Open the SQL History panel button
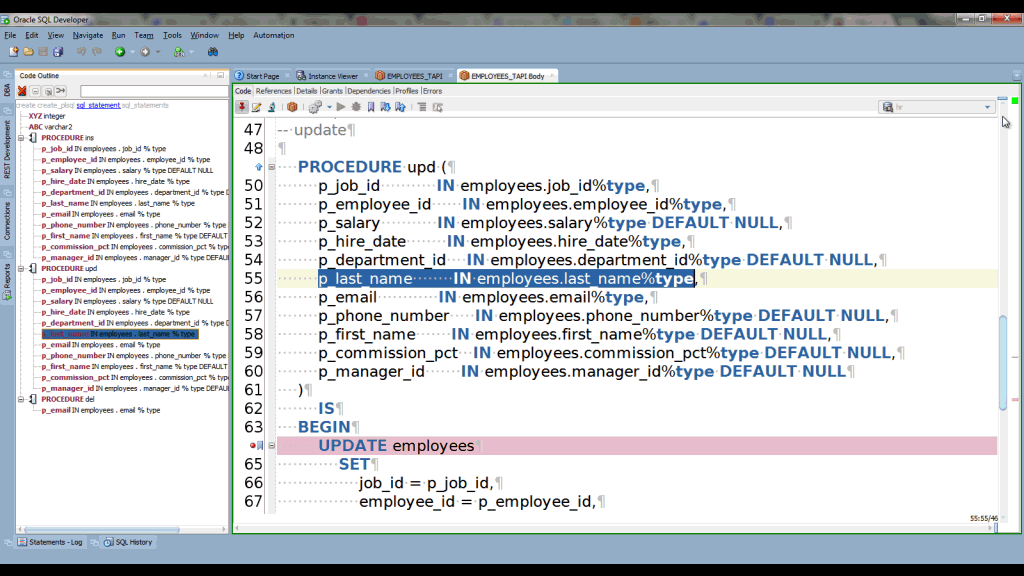Image resolution: width=1024 pixels, height=576 pixels. click(x=128, y=542)
